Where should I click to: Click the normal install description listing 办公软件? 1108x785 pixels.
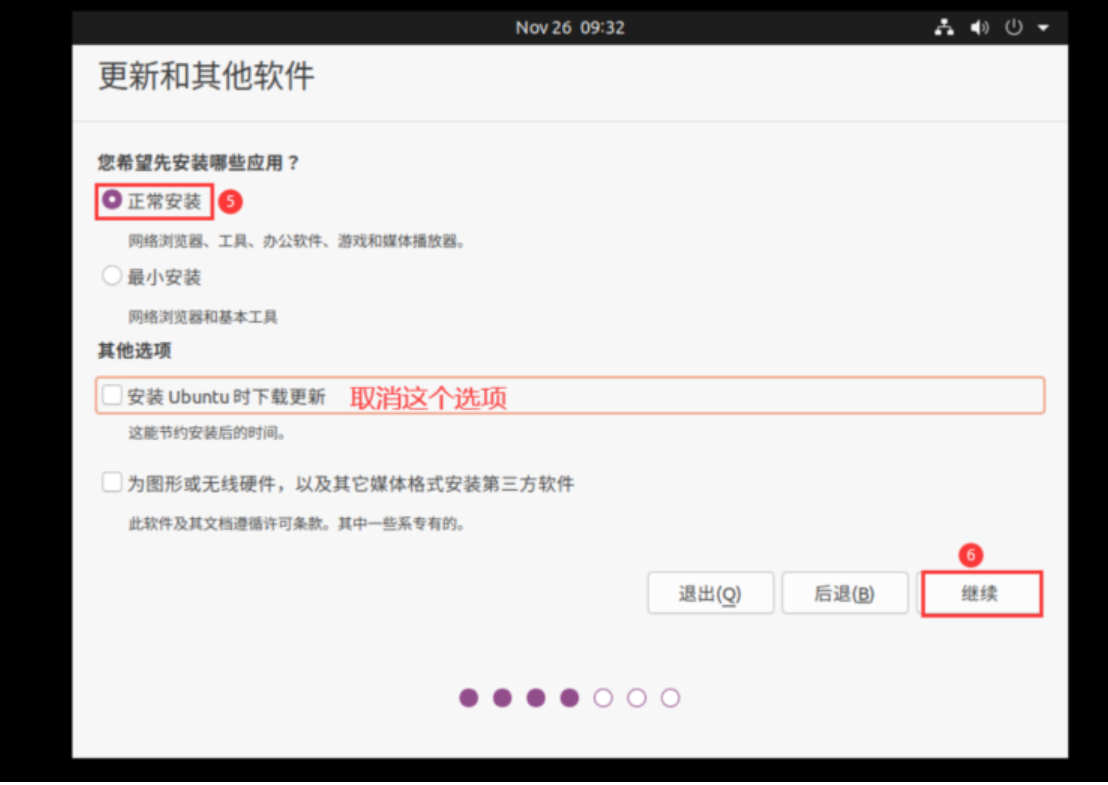297,241
